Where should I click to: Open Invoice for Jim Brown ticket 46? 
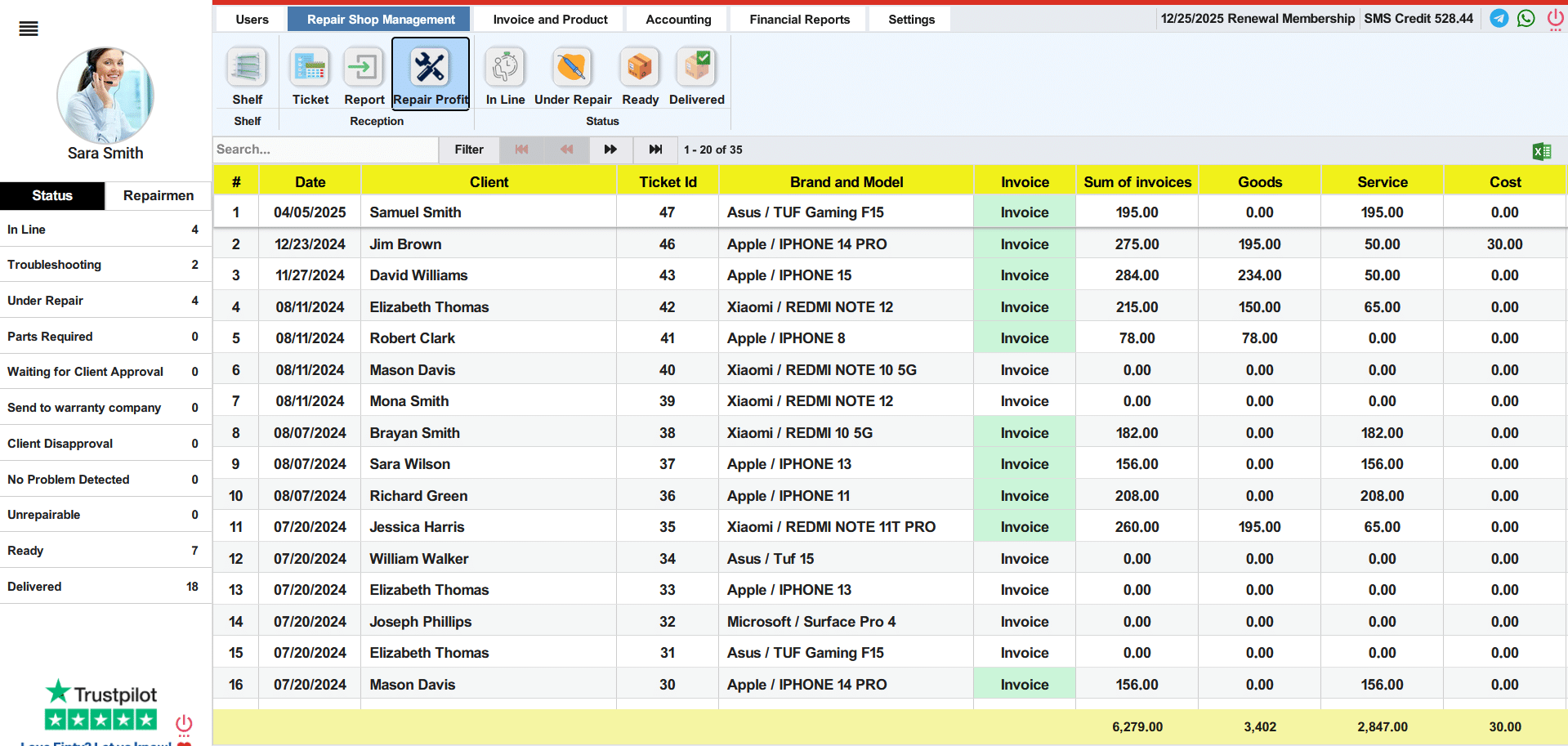(x=1025, y=244)
